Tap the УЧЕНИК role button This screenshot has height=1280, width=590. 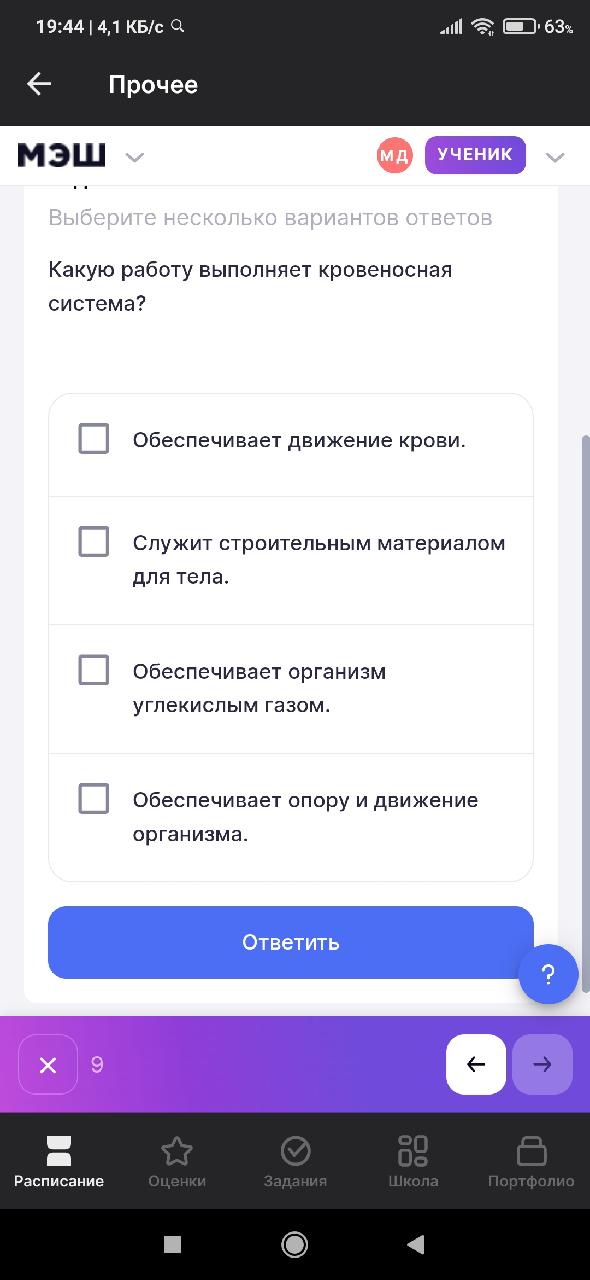(x=475, y=155)
